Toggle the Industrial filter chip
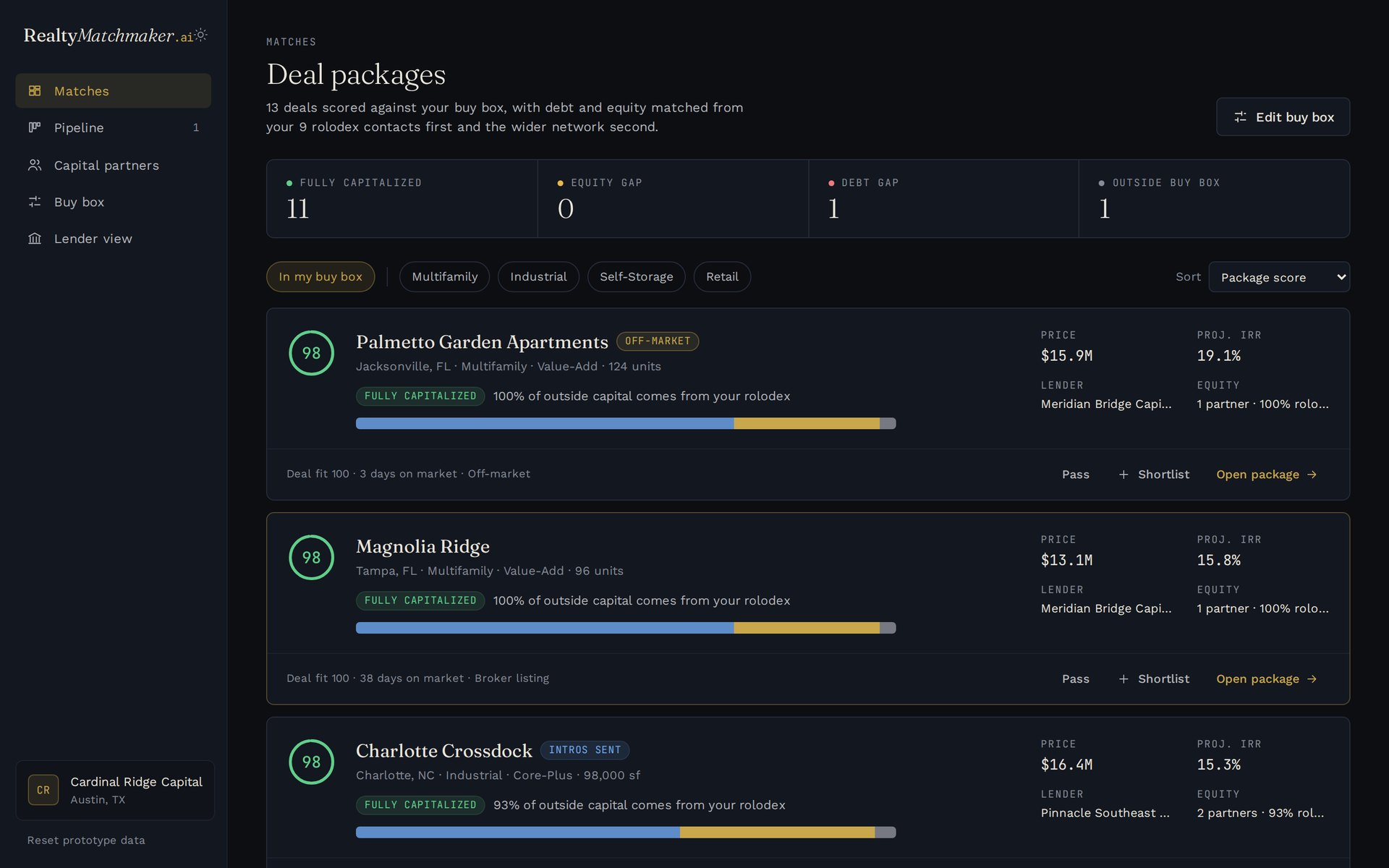This screenshot has height=868, width=1389. point(538,277)
